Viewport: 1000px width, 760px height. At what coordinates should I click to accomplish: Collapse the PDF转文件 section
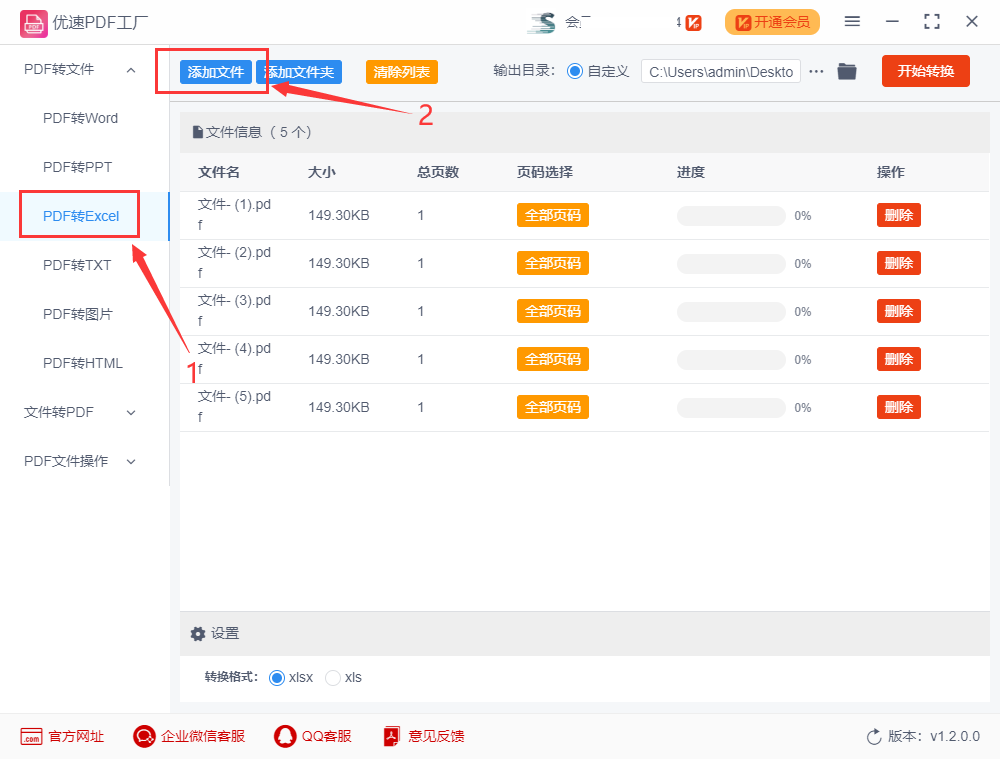130,69
